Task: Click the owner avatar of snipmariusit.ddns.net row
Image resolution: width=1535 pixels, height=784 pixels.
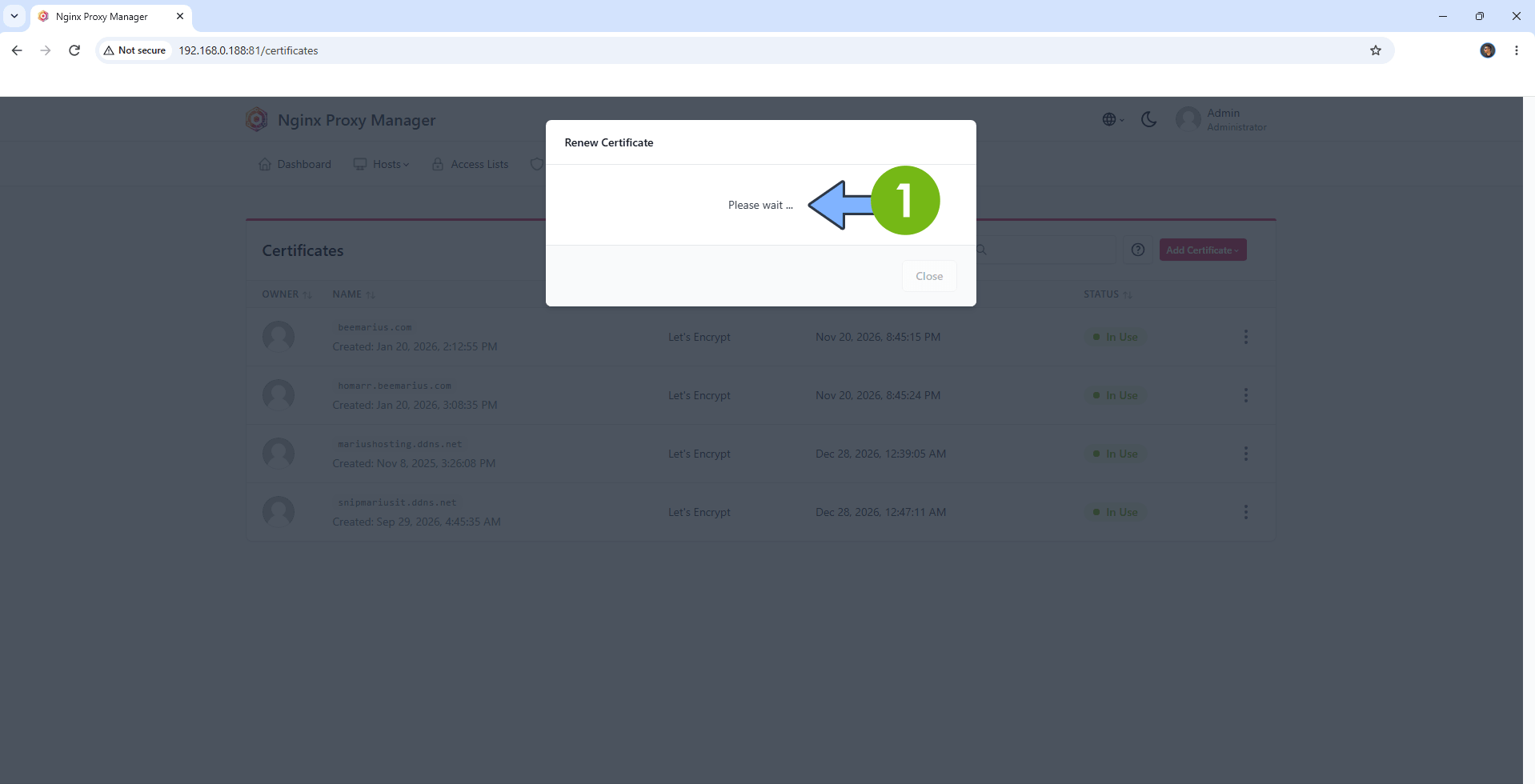Action: click(x=279, y=512)
